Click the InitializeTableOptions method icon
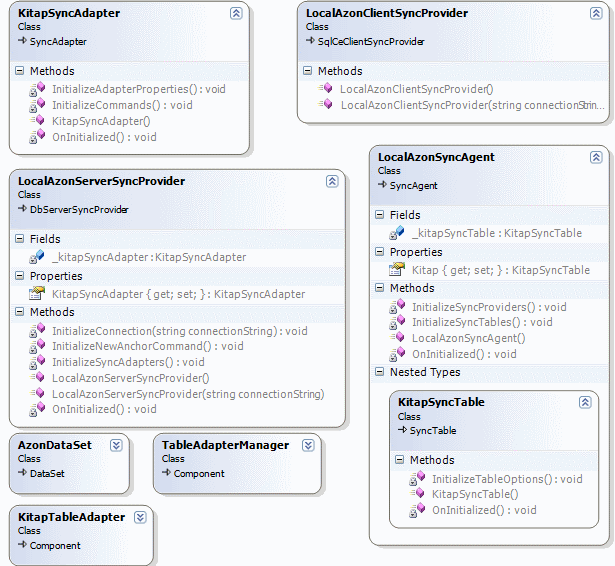The width and height of the screenshot is (615, 566). coord(417,479)
